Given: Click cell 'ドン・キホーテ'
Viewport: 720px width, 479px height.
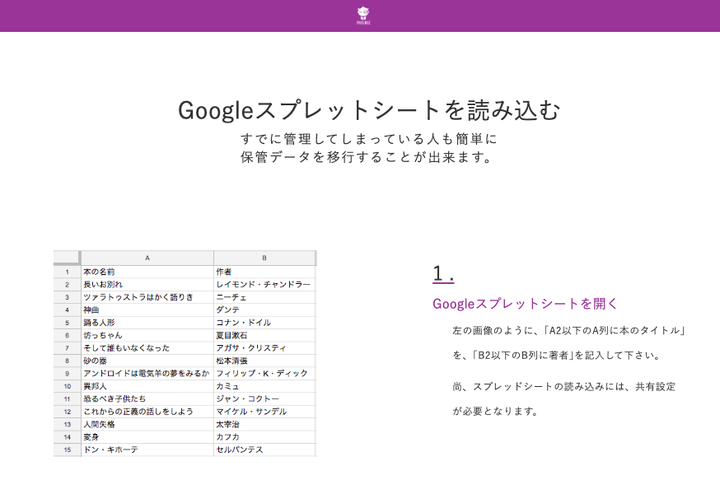Looking at the screenshot, I should point(147,450).
